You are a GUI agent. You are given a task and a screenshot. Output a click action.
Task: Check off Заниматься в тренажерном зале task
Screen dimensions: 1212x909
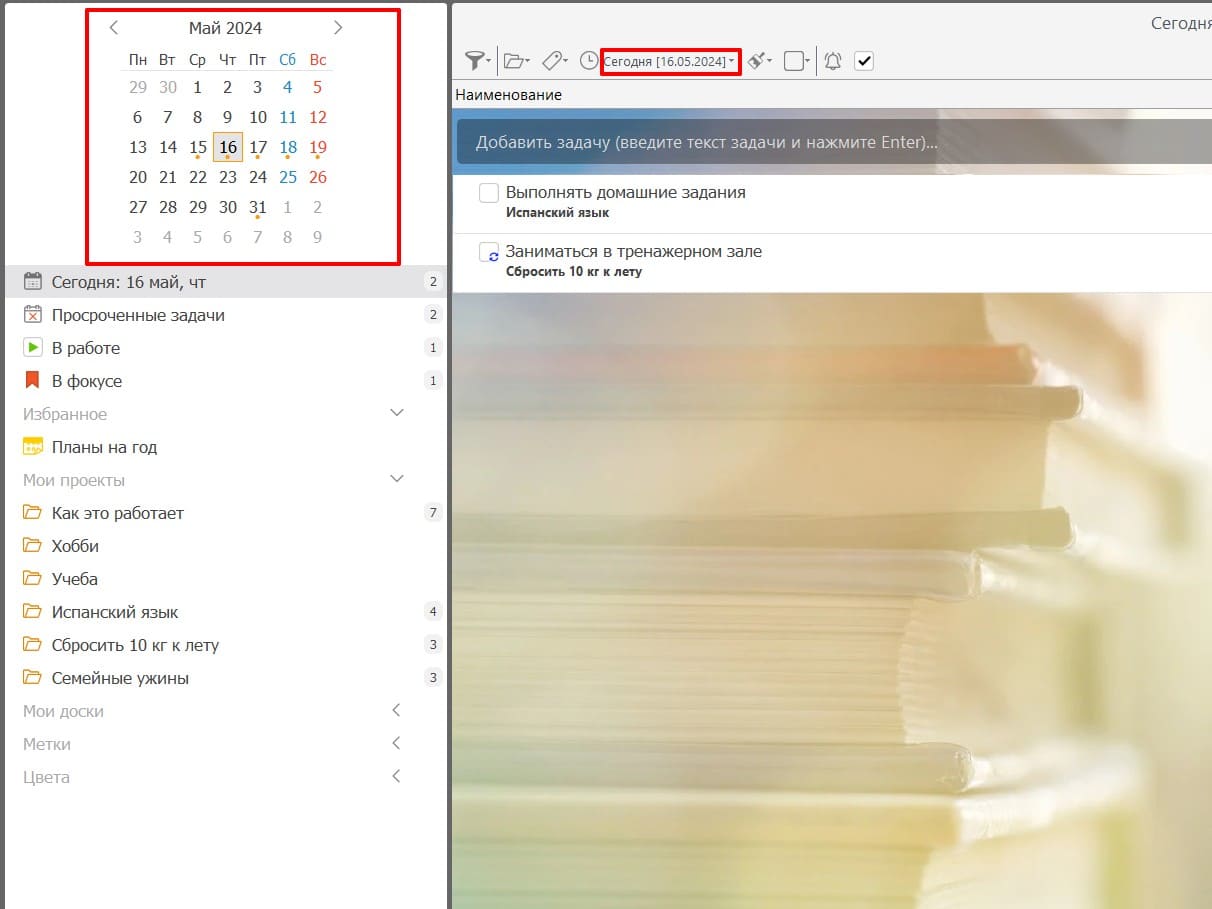click(x=489, y=253)
